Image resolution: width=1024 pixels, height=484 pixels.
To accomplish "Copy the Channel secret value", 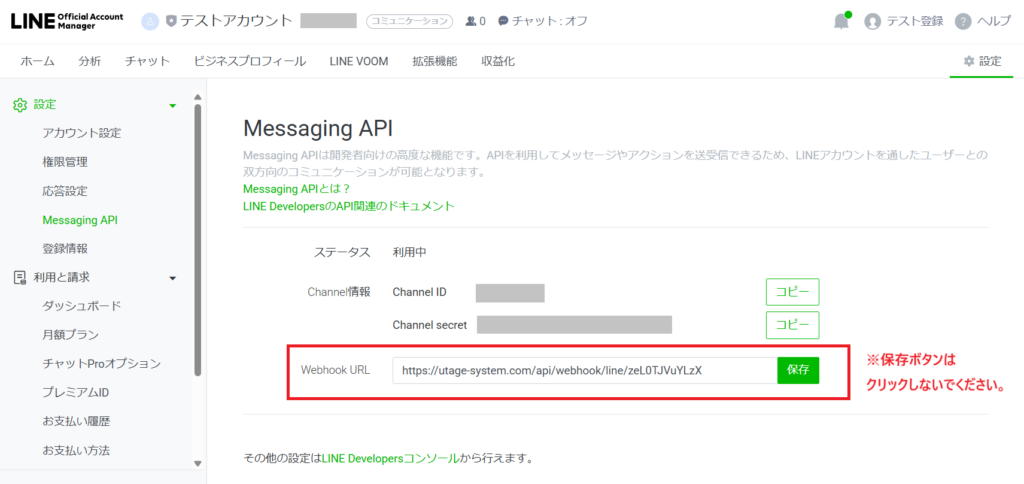I will (x=792, y=325).
